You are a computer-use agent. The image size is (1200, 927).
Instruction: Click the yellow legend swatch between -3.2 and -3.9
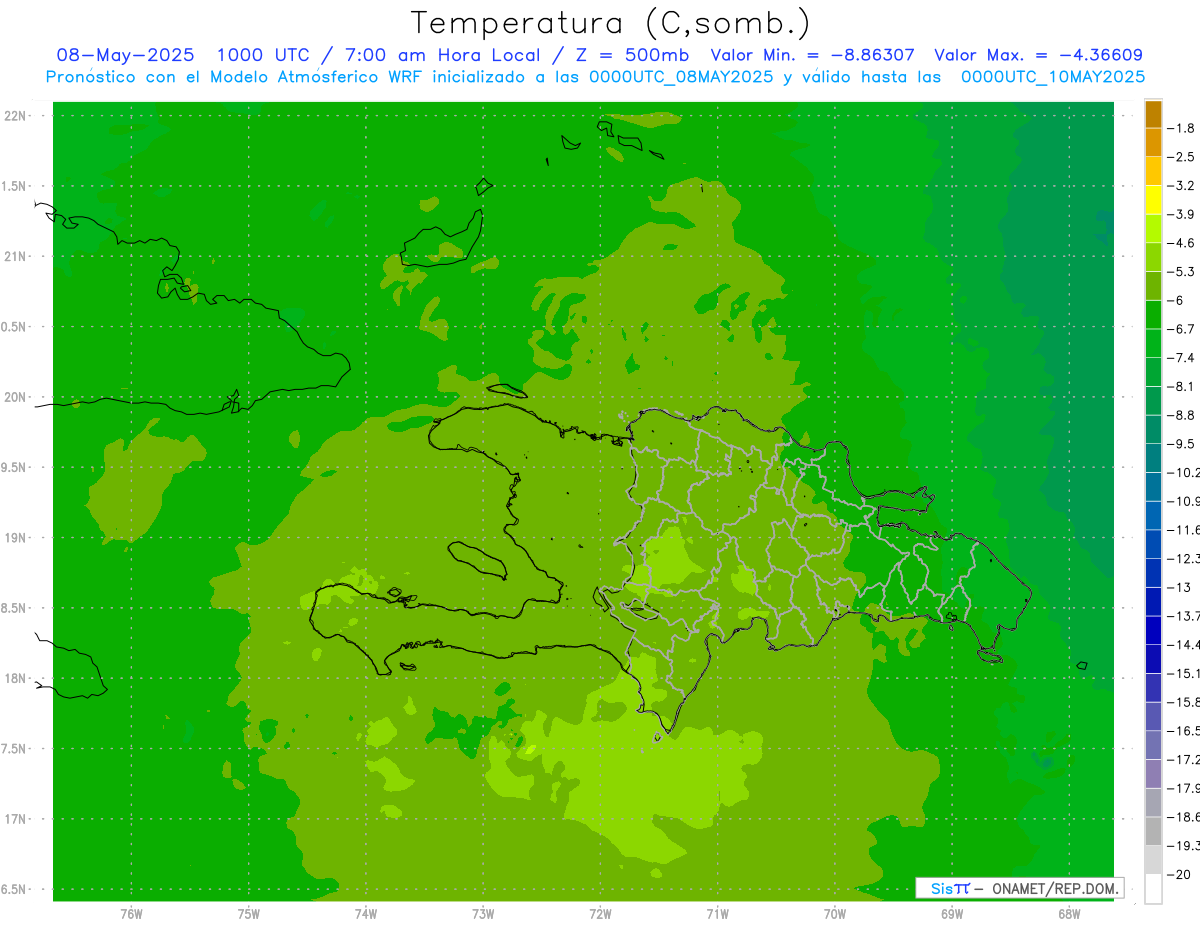coord(1153,200)
